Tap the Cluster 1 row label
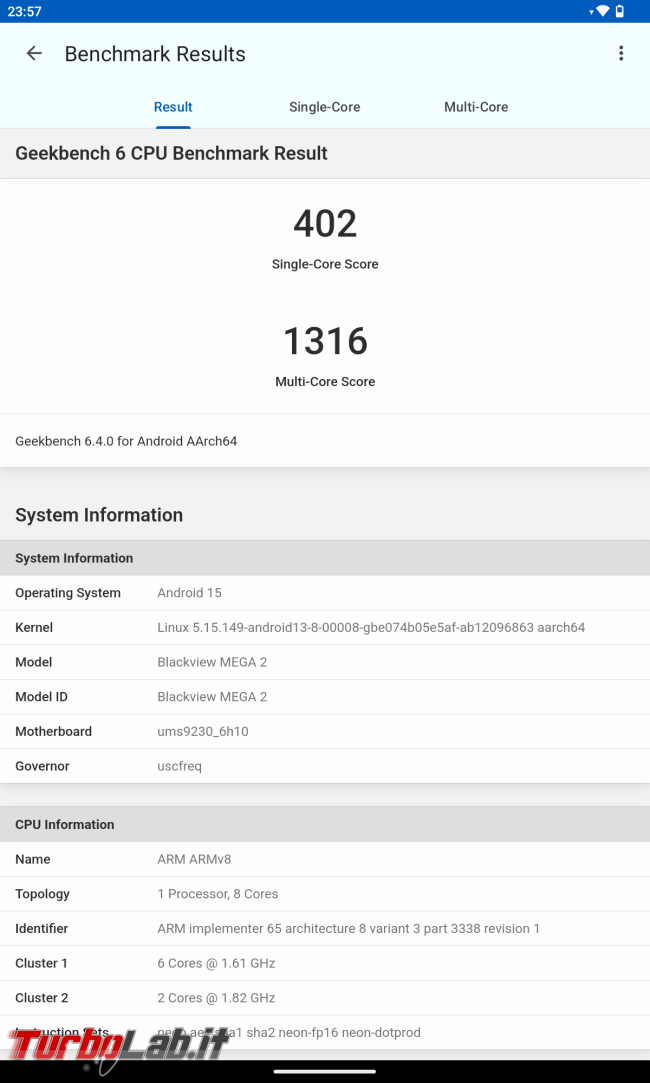The width and height of the screenshot is (650, 1083). pyautogui.click(x=41, y=963)
